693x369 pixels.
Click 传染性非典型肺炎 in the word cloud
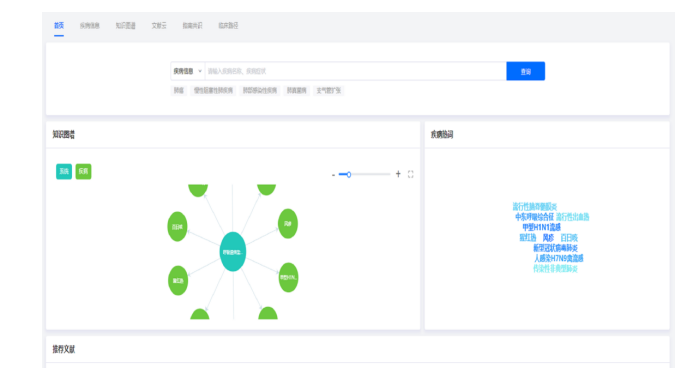pyautogui.click(x=556, y=269)
